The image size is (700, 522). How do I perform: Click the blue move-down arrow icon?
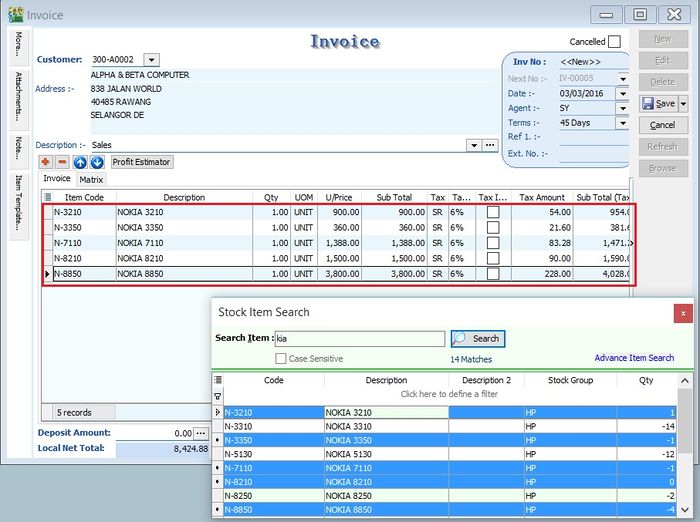97,162
